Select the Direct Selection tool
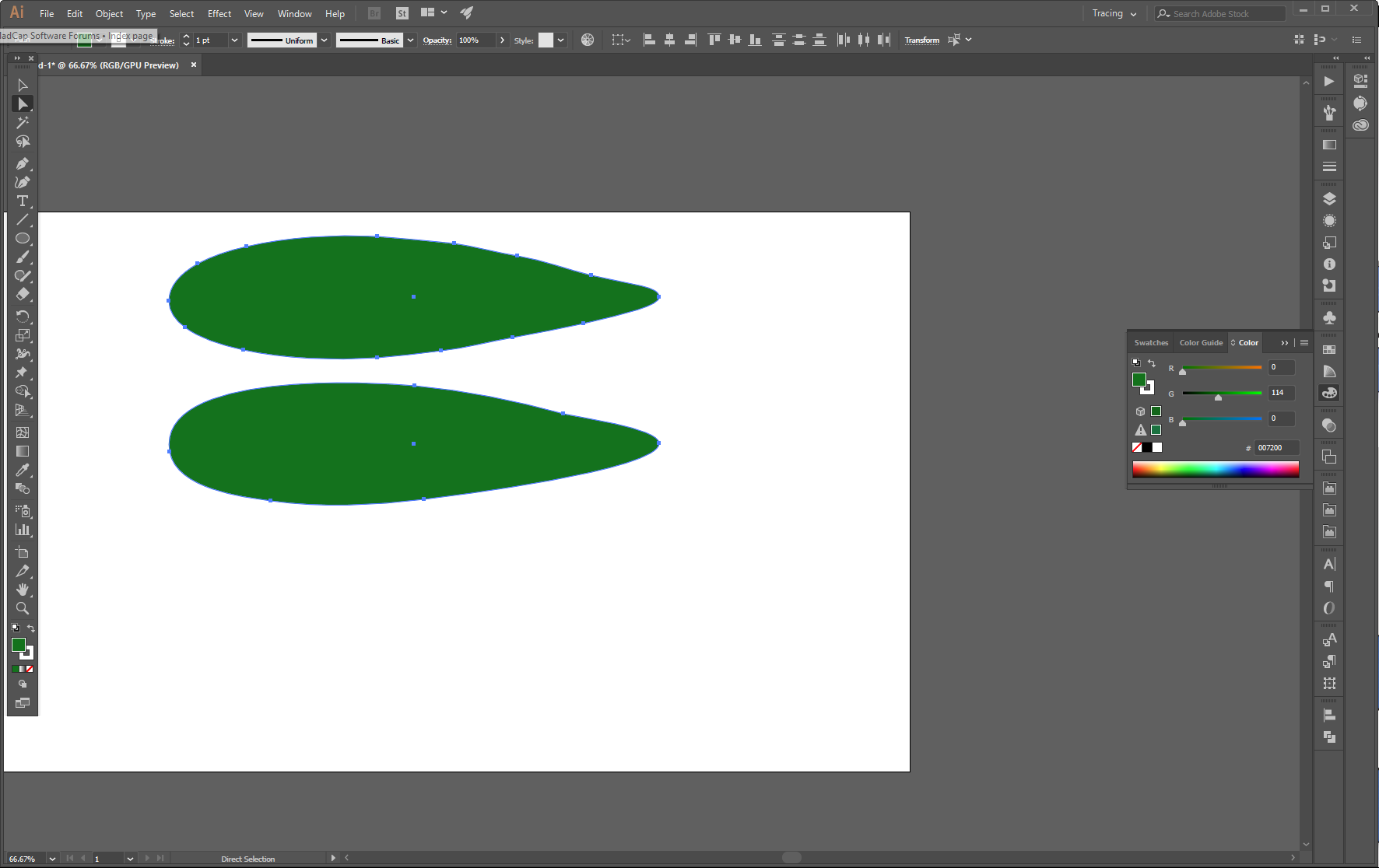 (23, 103)
